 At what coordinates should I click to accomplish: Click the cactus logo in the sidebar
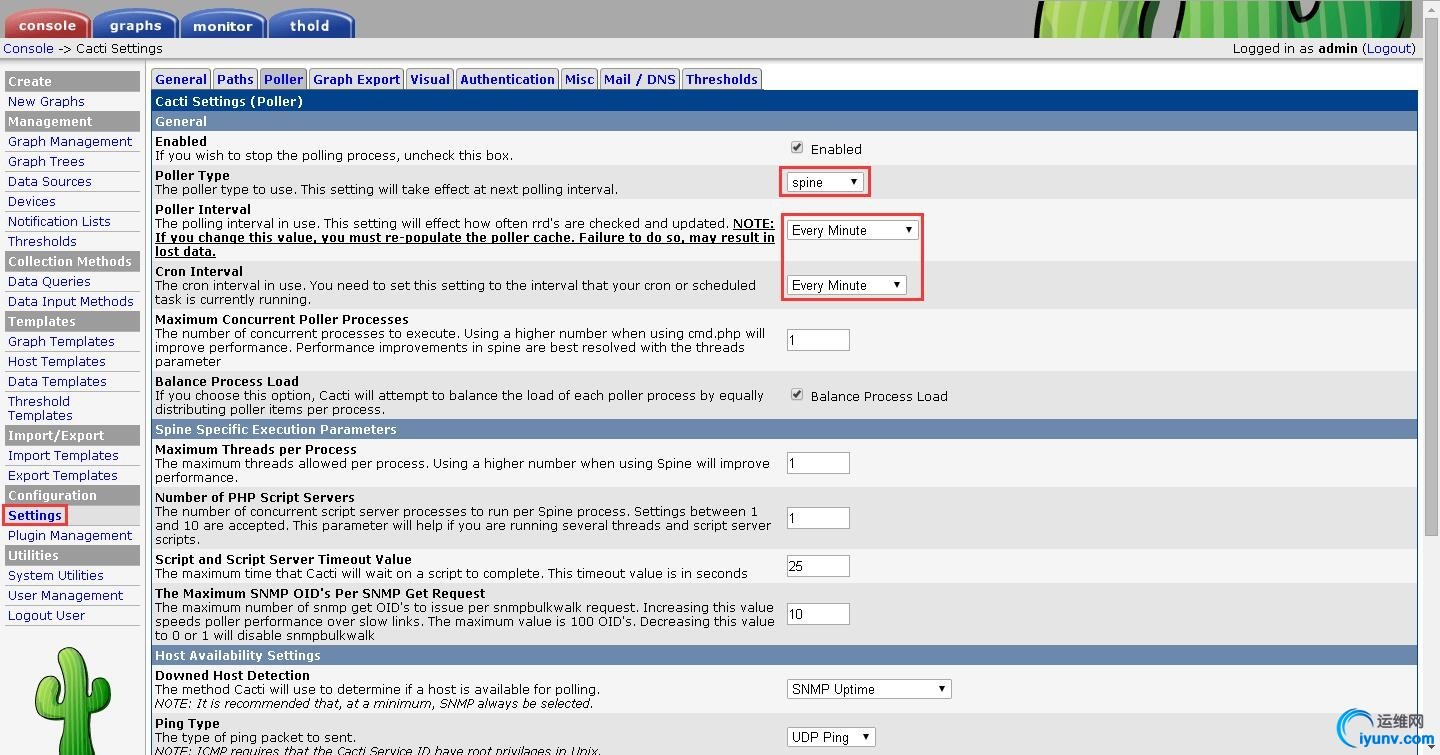[x=72, y=700]
